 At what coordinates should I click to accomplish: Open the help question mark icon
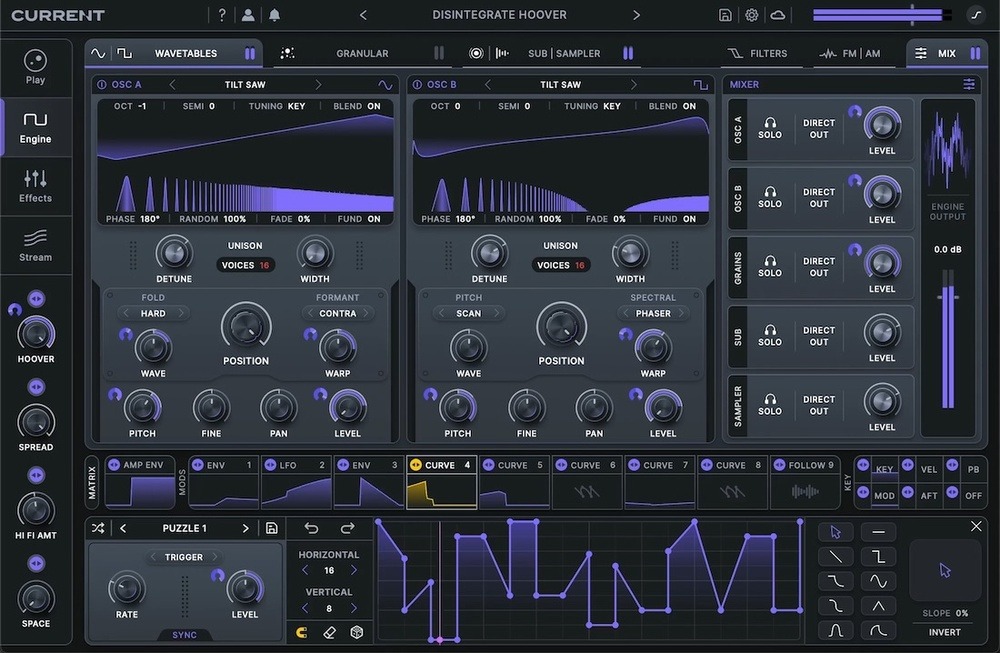coord(222,15)
